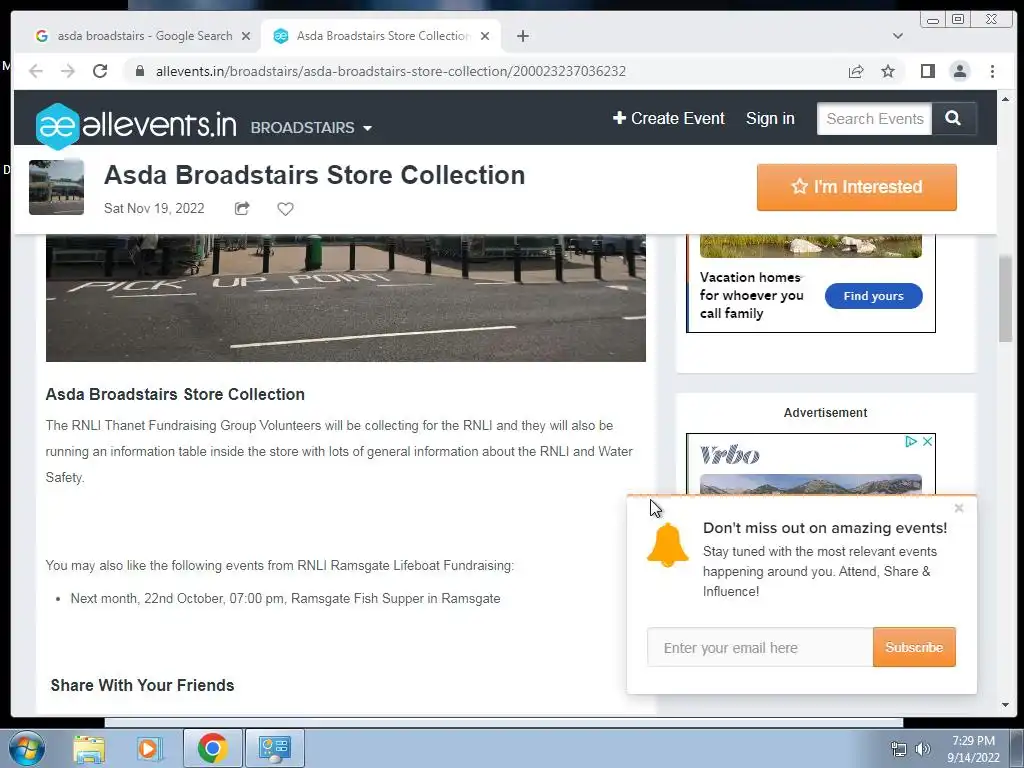
Task: Click Create Event in the header
Action: pos(669,118)
